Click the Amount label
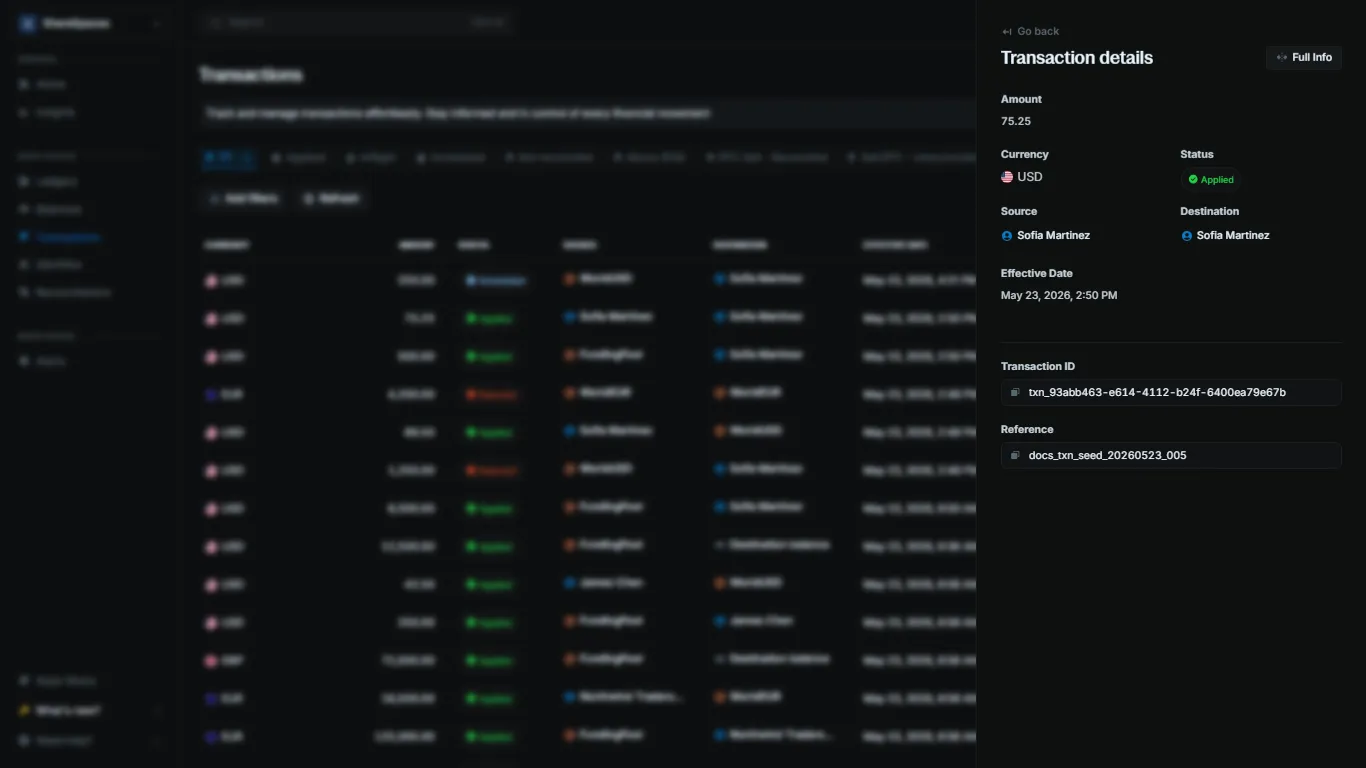Image resolution: width=1366 pixels, height=768 pixels. click(x=1021, y=100)
